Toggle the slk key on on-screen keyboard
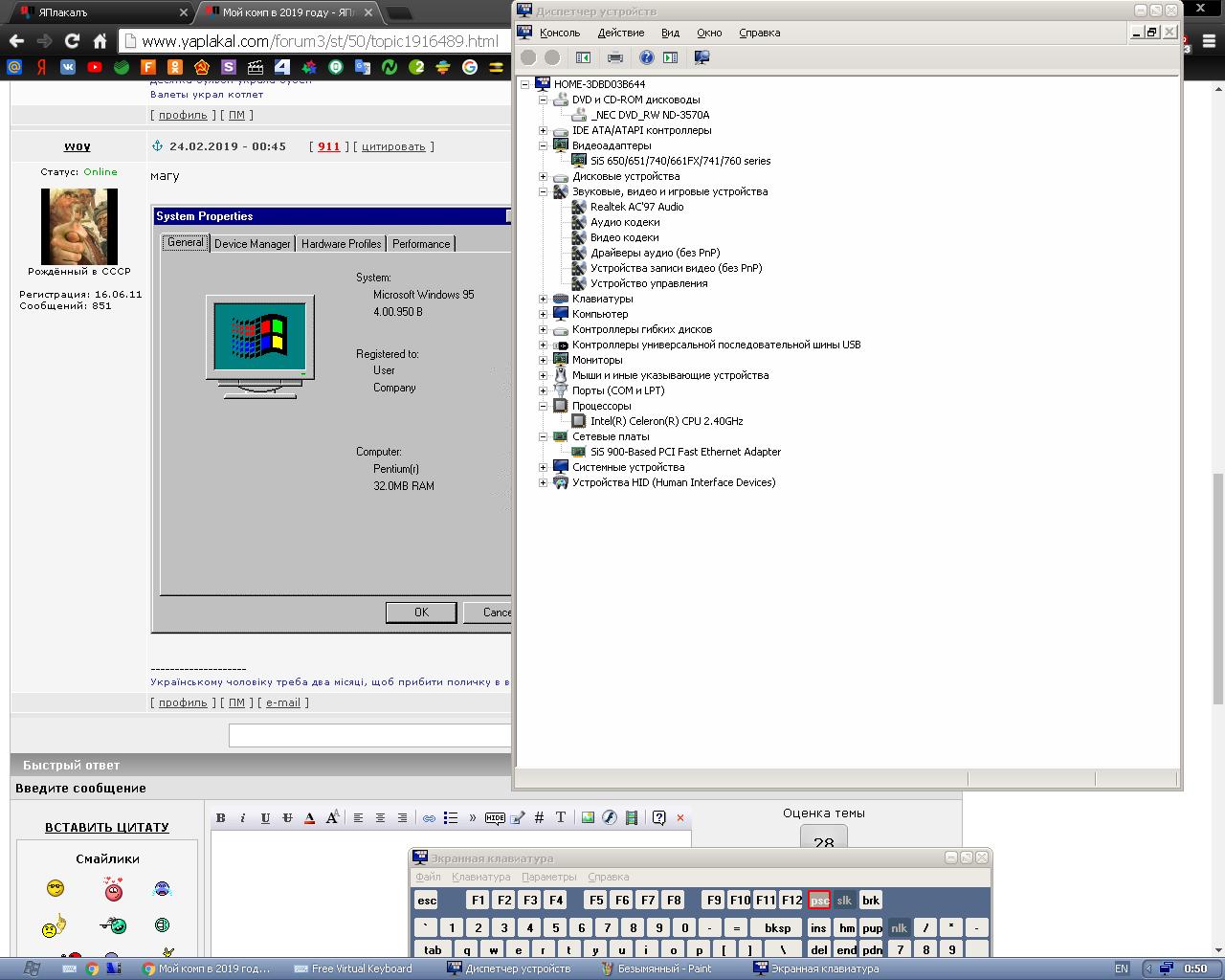 [844, 901]
